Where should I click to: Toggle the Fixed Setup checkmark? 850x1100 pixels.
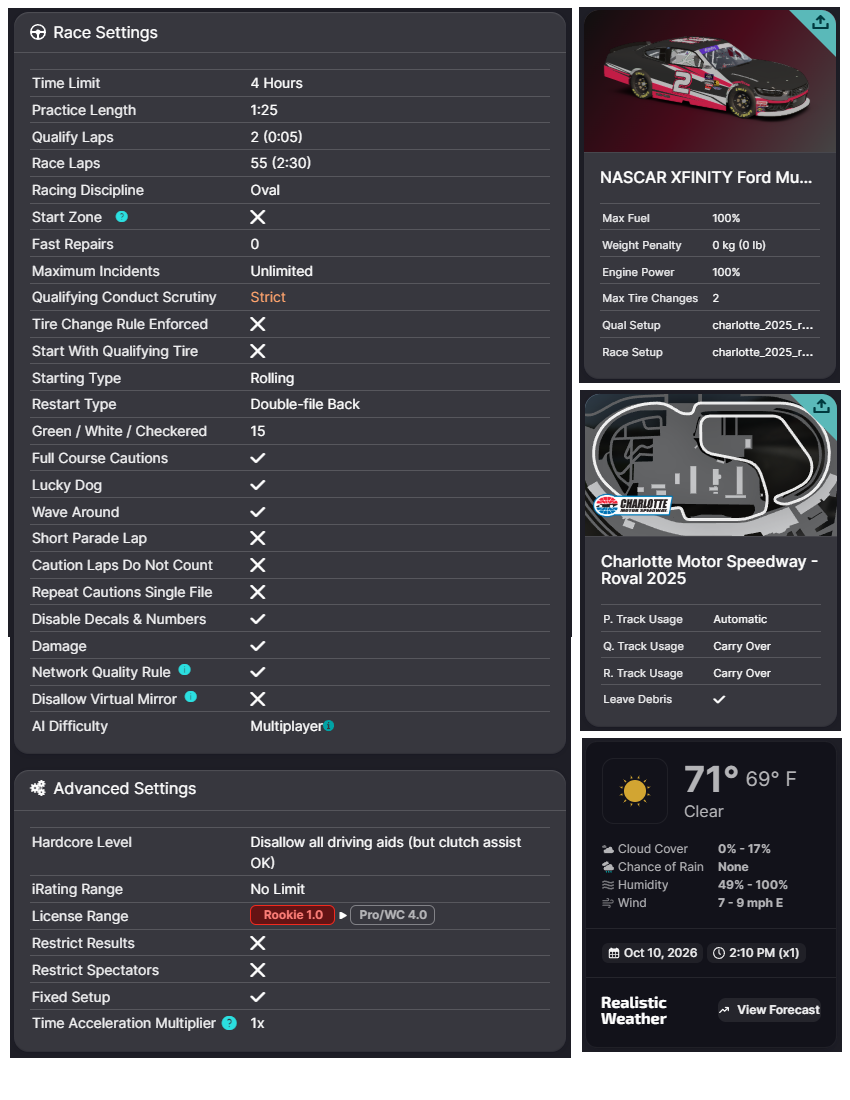(x=257, y=997)
